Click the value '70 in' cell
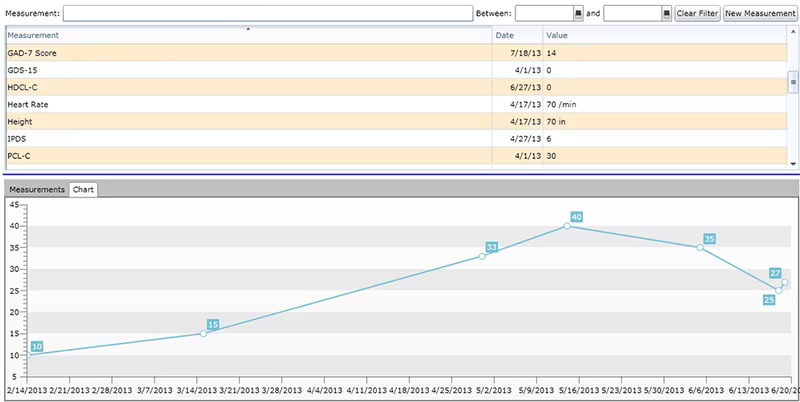Viewport: 800px width, 402px height. click(x=665, y=121)
